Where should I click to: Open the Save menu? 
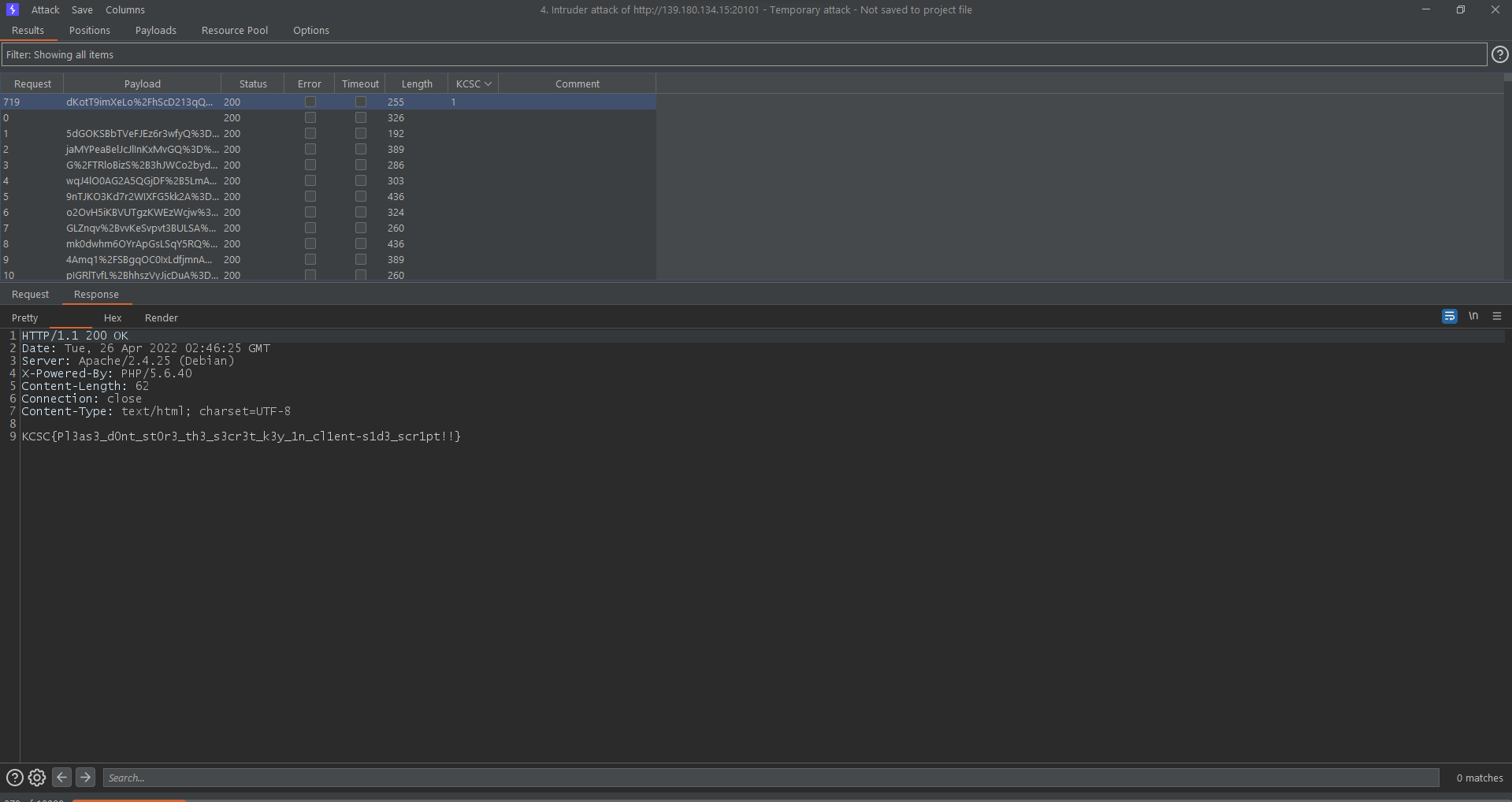pyautogui.click(x=82, y=9)
